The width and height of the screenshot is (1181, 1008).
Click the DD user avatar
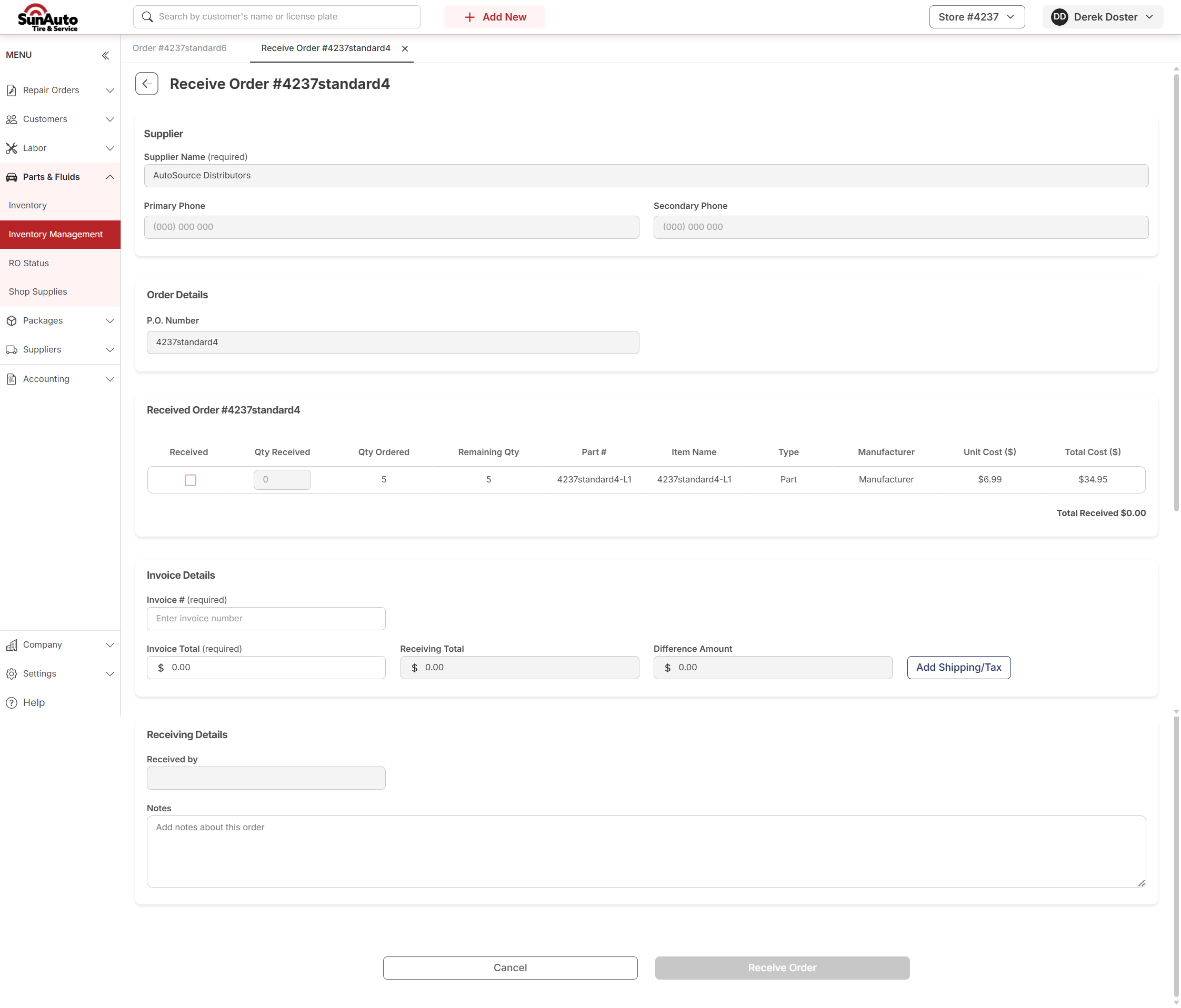click(1059, 16)
